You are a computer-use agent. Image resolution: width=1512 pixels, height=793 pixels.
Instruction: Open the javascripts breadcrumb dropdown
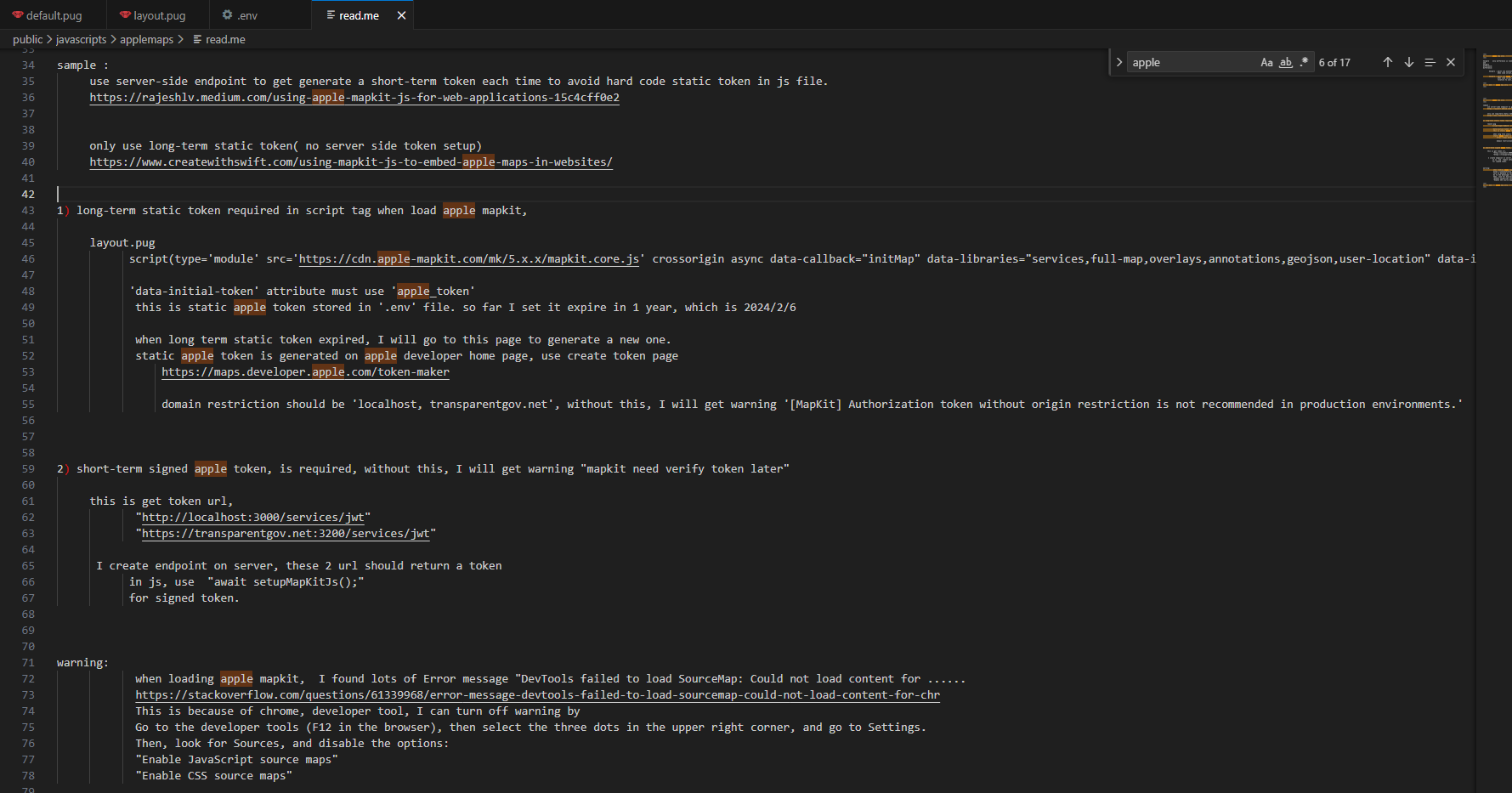coord(81,40)
